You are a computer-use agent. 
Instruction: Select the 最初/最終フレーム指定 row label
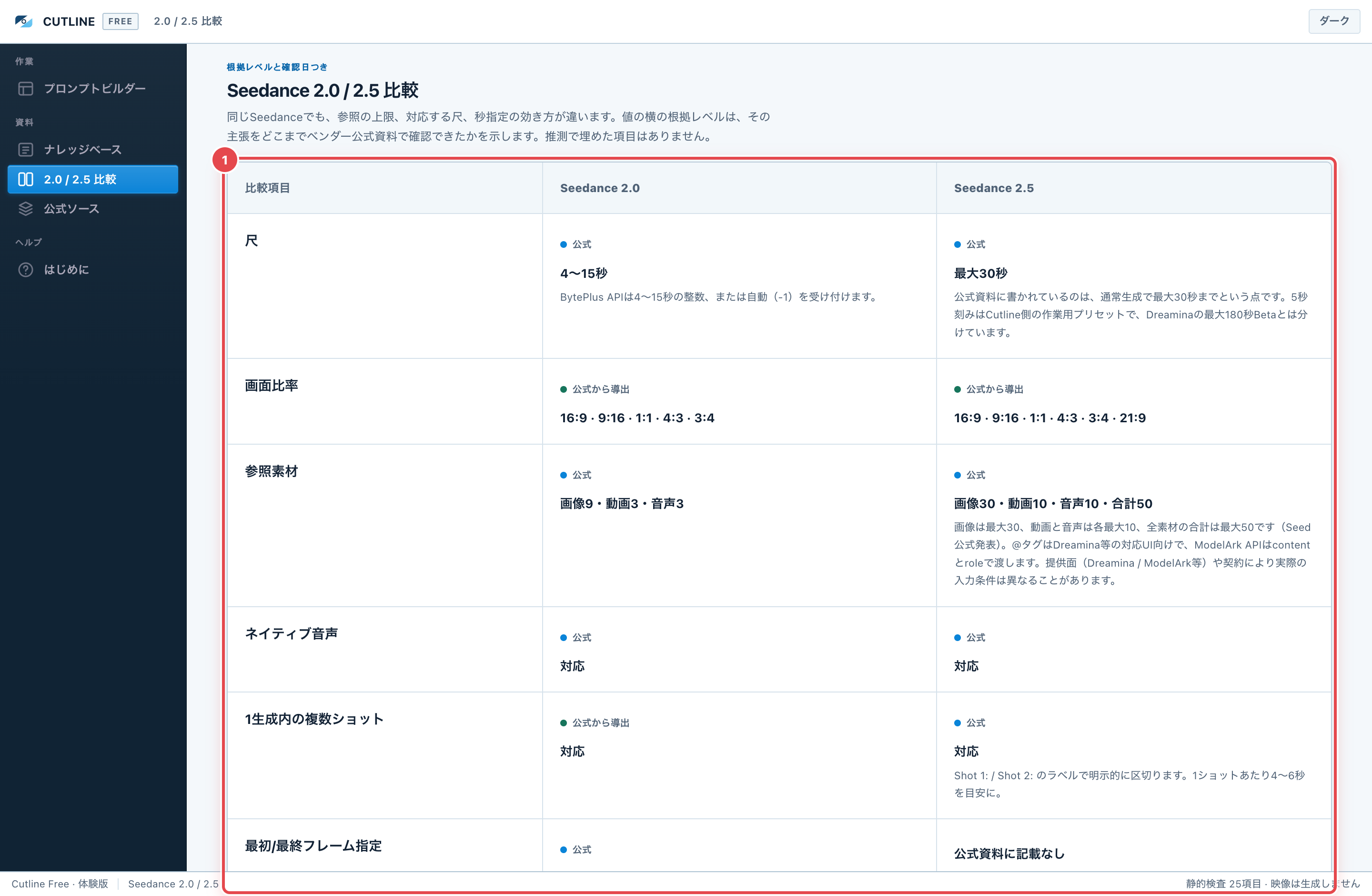click(x=313, y=845)
